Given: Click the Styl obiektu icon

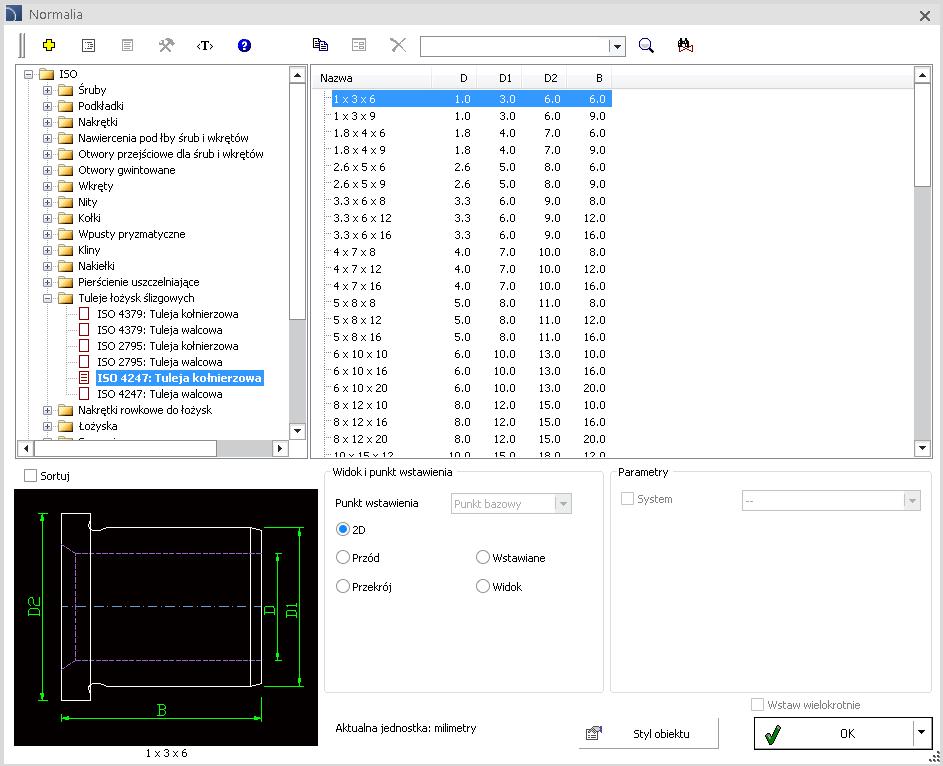Looking at the screenshot, I should click(x=594, y=733).
